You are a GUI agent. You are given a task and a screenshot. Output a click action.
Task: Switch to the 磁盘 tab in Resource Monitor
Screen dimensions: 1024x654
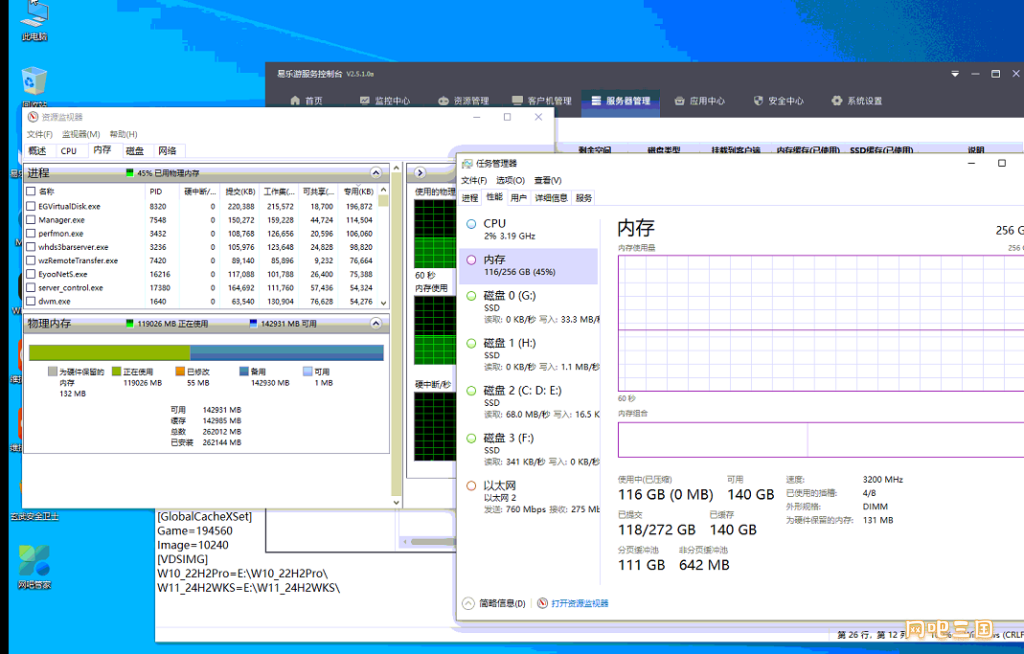pos(135,151)
